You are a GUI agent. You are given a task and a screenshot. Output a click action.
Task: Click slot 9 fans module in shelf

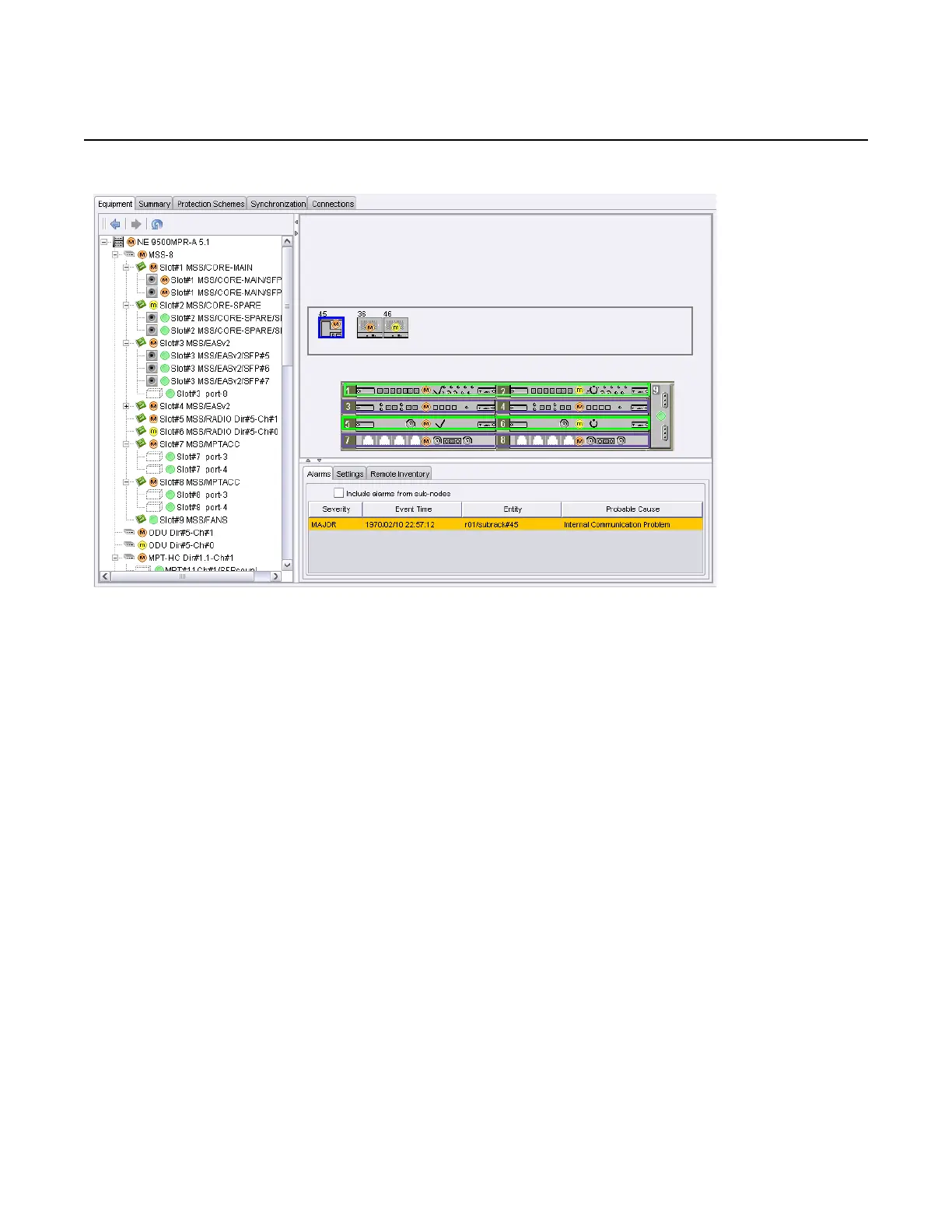[661, 416]
